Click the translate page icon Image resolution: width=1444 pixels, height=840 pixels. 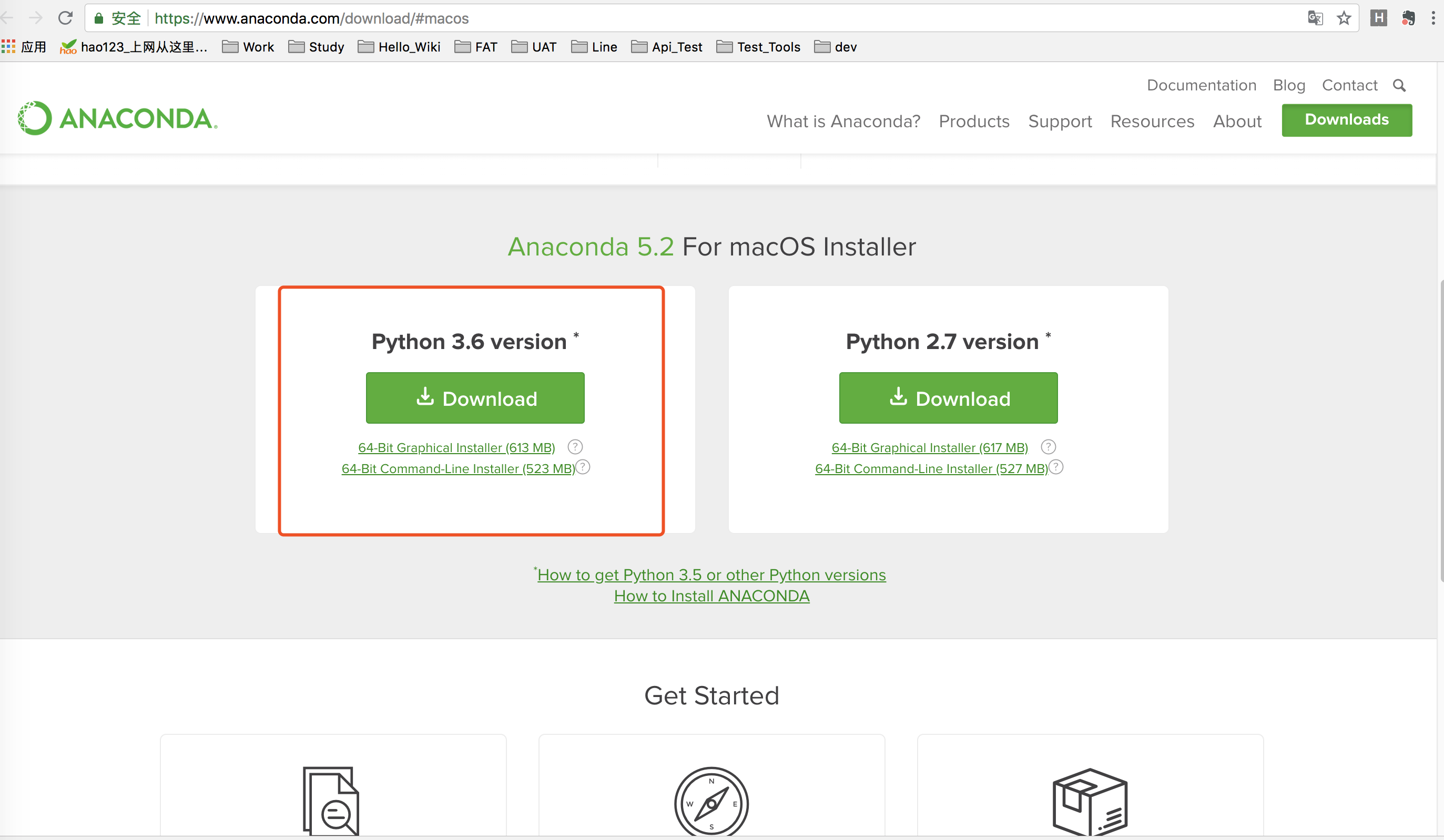(x=1315, y=17)
